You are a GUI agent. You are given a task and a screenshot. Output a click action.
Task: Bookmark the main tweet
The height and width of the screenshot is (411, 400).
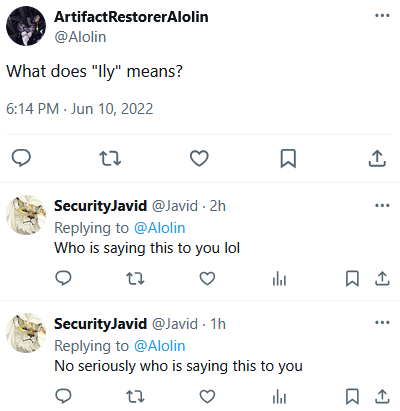click(288, 158)
